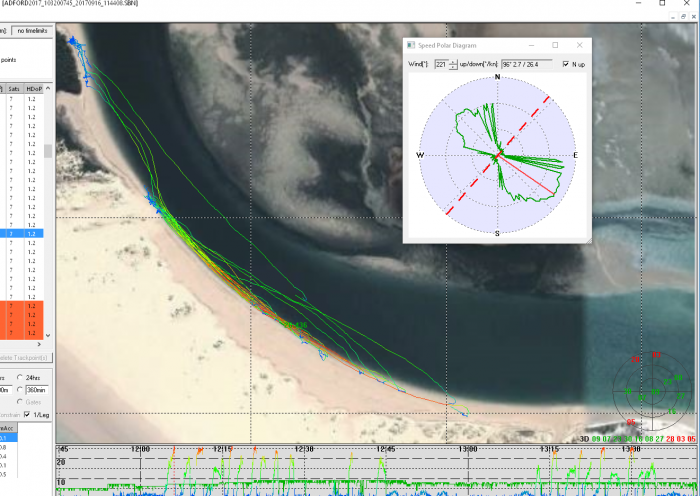Click the Wind angle input field
The height and width of the screenshot is (496, 700).
(441, 64)
